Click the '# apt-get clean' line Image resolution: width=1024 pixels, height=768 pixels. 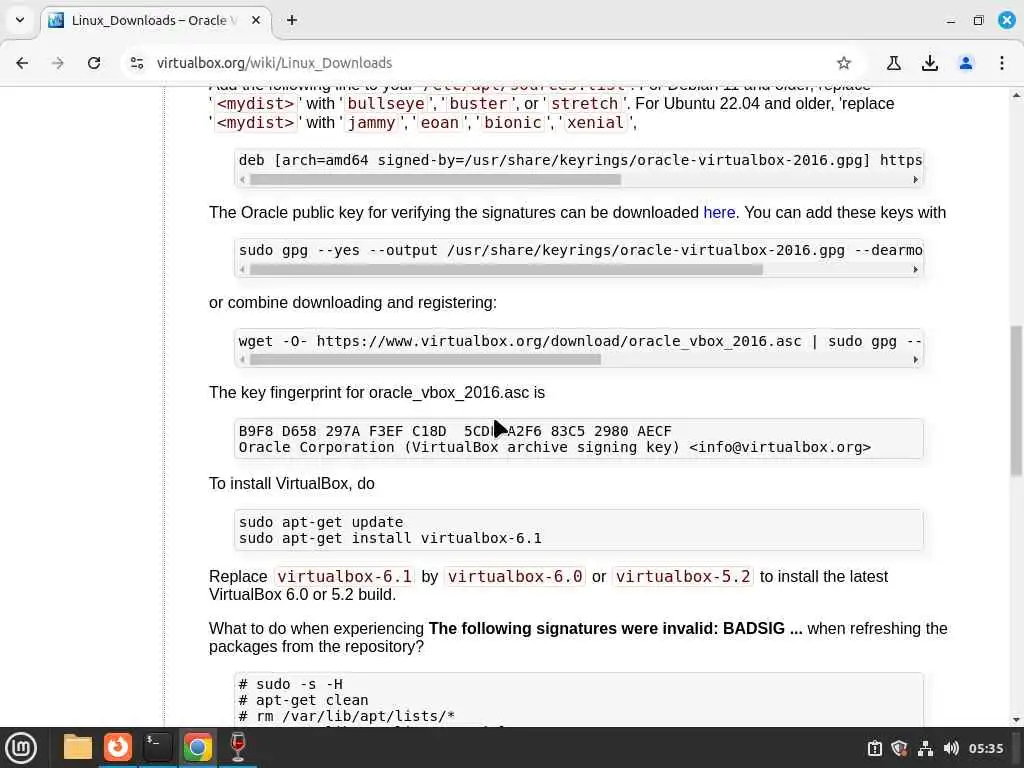coord(303,700)
